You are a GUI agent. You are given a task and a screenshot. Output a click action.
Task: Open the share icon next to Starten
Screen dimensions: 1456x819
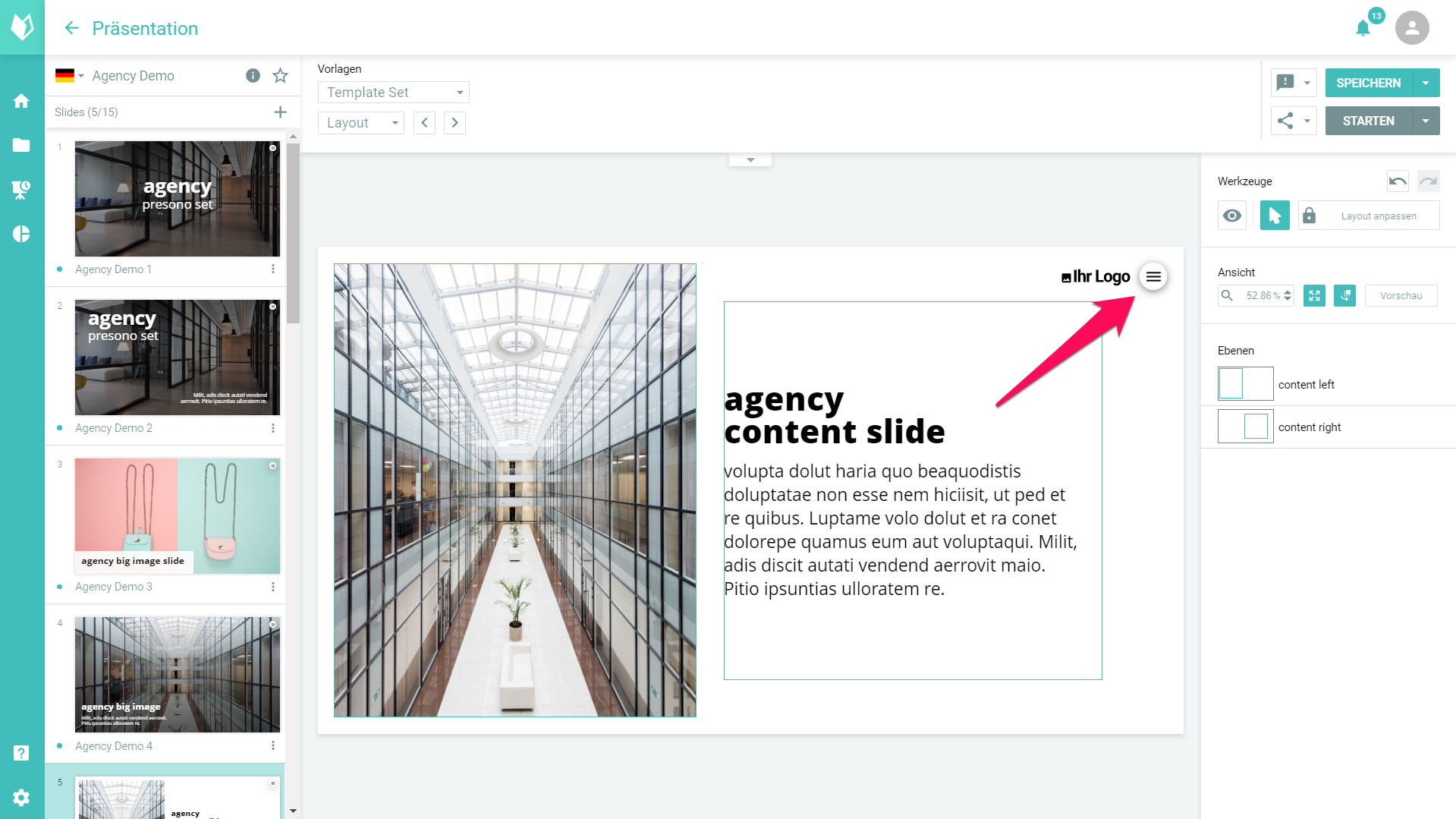point(1285,121)
